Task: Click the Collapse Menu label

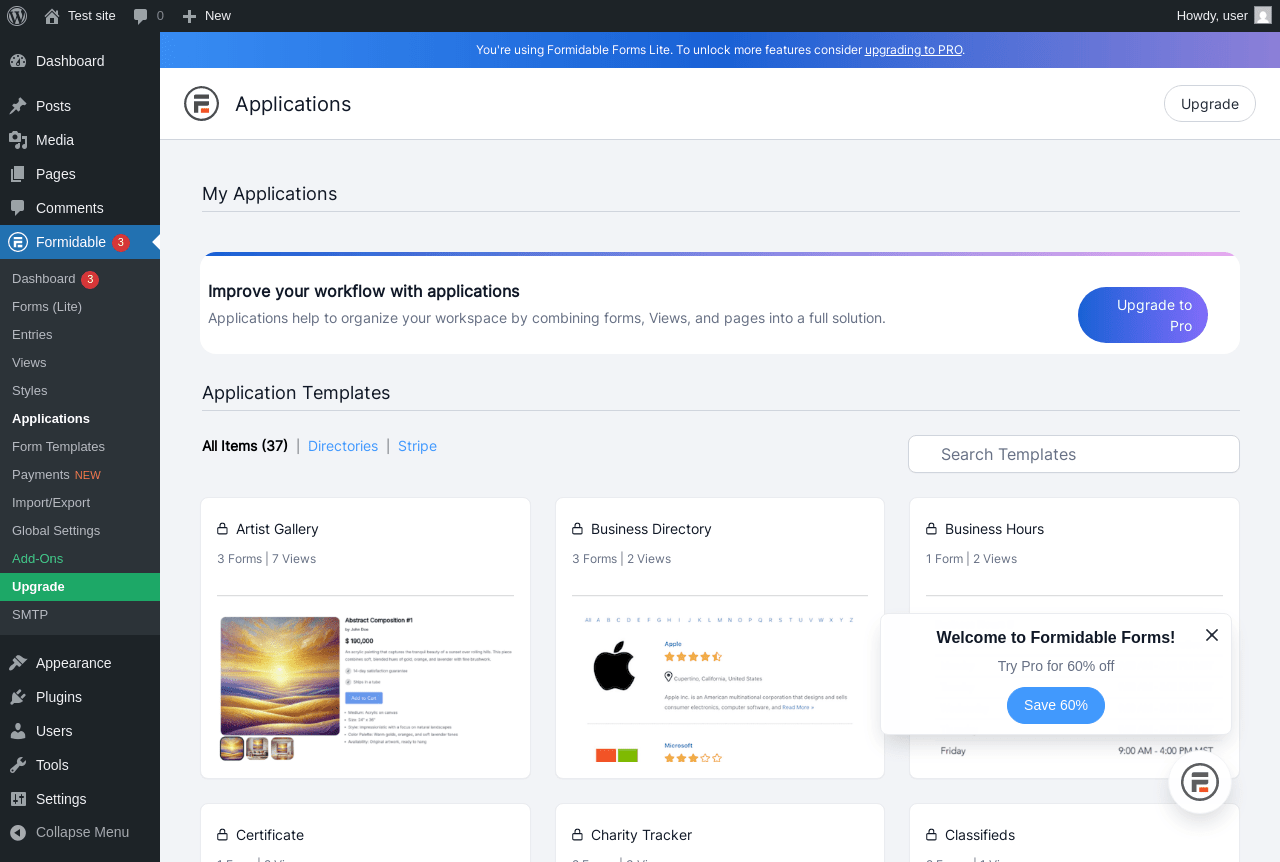Action: click(82, 832)
